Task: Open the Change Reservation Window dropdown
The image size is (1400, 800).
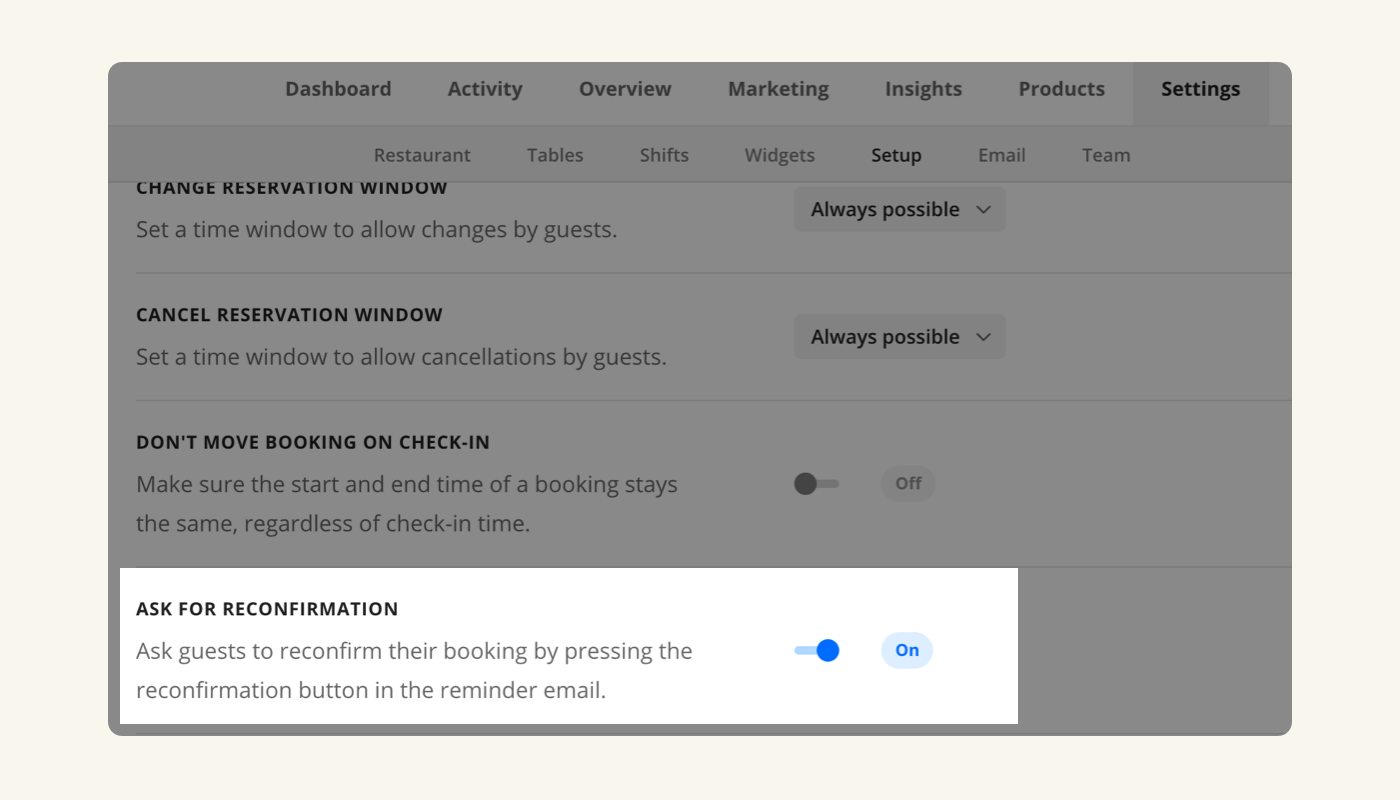Action: 900,210
